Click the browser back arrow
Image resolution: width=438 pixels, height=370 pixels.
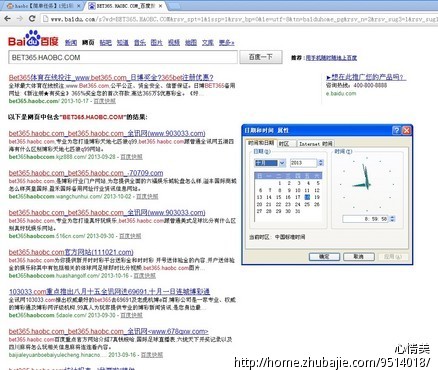pos(7,19)
